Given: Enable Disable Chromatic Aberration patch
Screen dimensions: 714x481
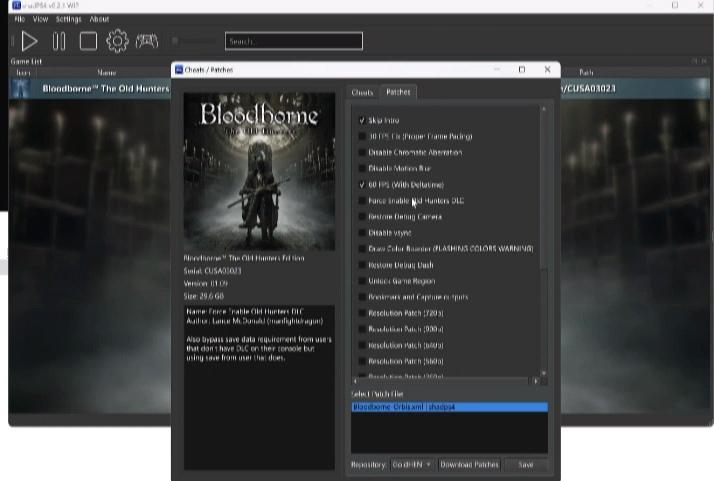Looking at the screenshot, I should click(362, 152).
